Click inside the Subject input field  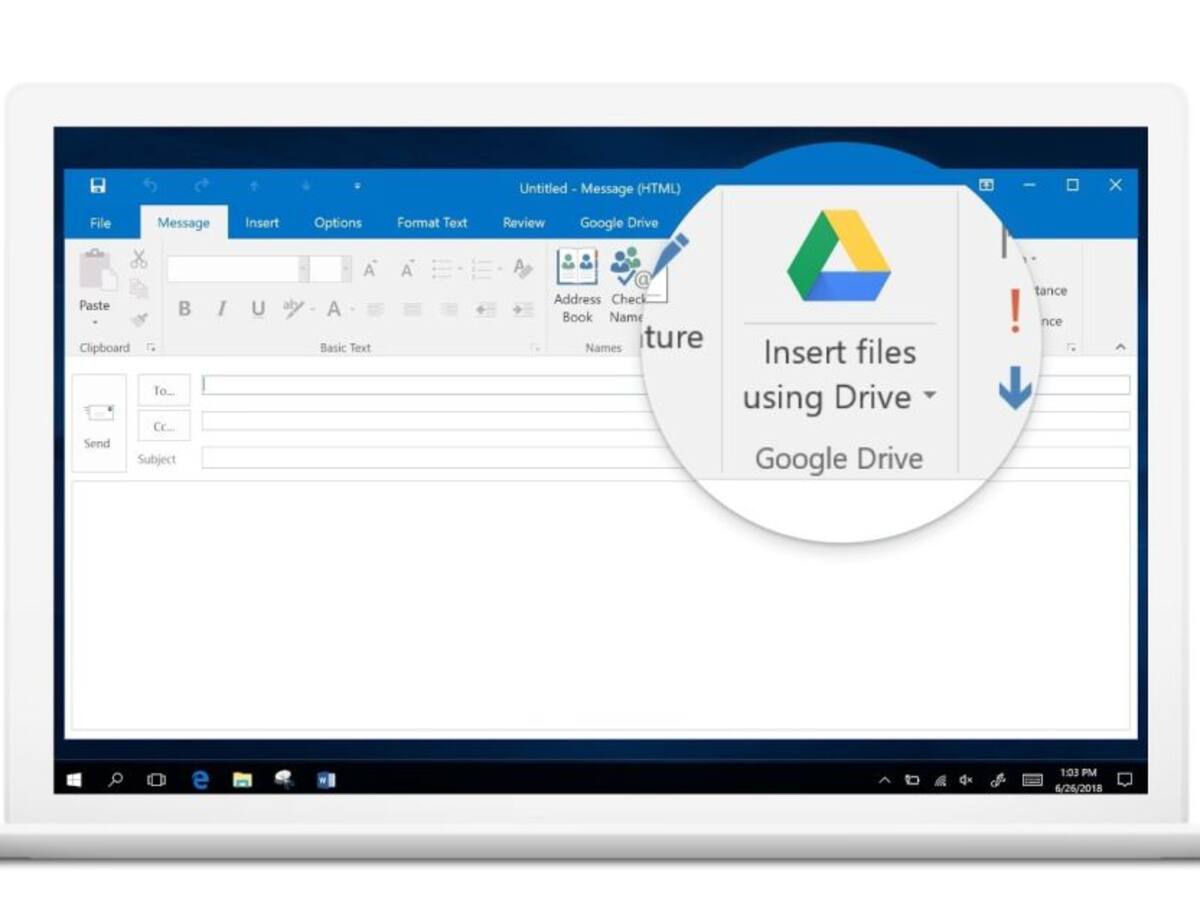click(400, 458)
